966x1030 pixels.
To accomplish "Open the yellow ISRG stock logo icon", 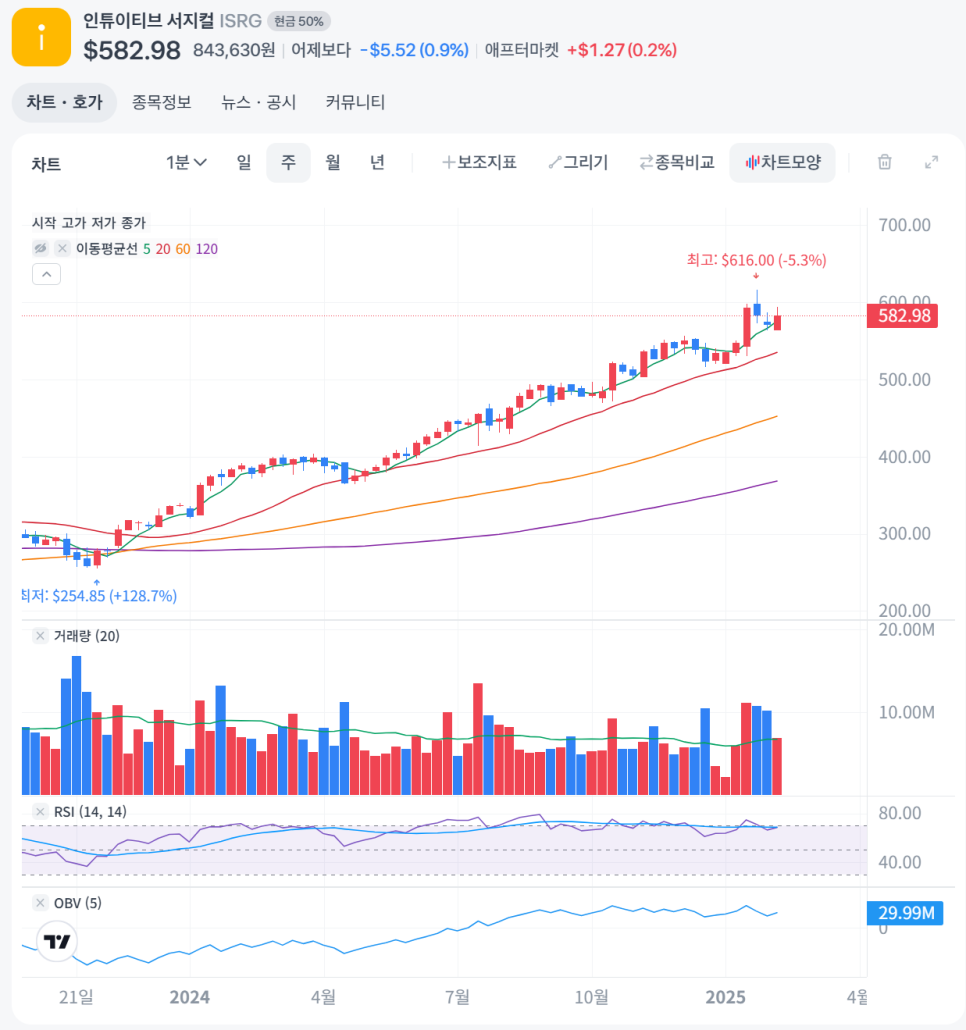I will click(41, 37).
